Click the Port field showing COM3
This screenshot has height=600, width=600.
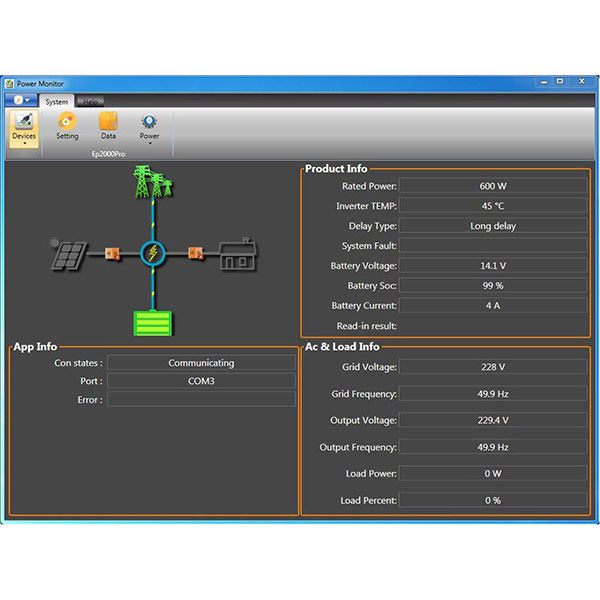[201, 381]
